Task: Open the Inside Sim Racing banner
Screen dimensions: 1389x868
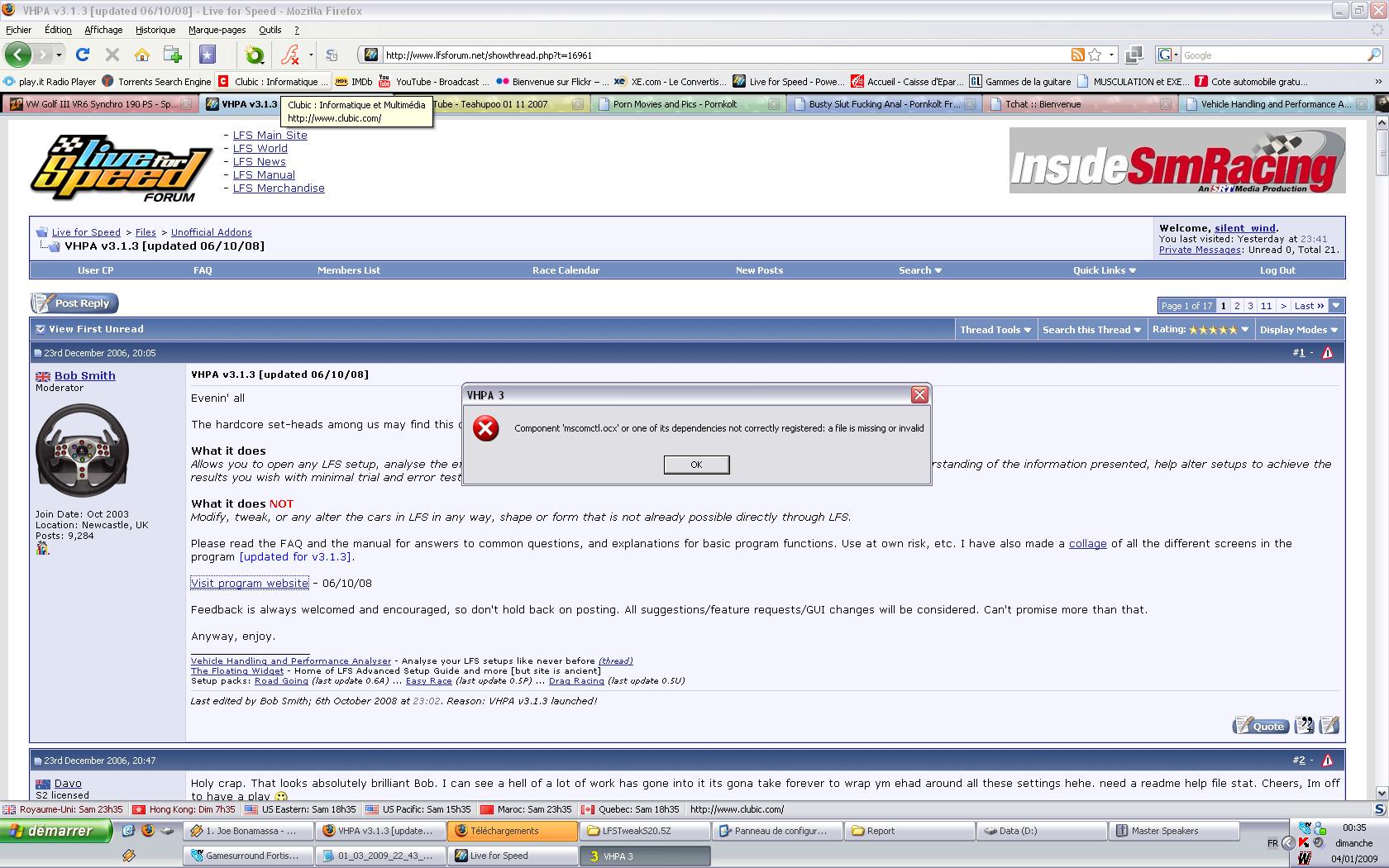Action: (1177, 161)
